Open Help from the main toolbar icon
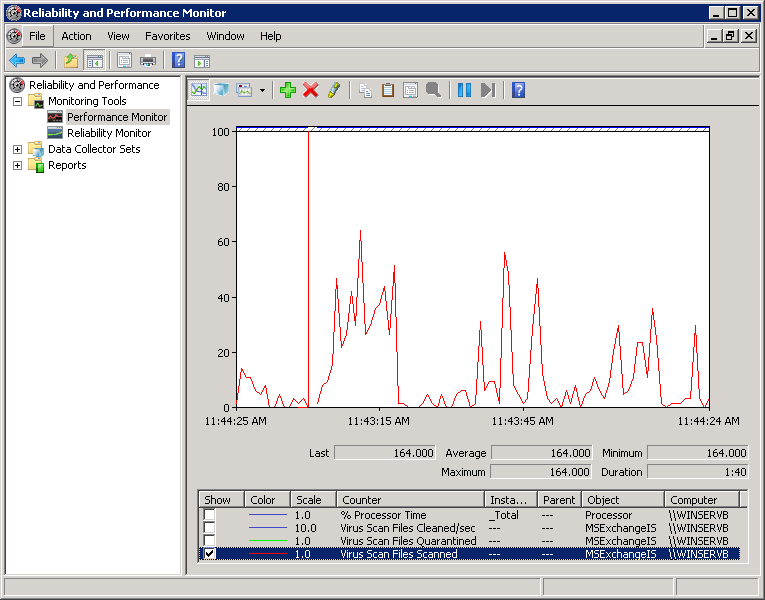Screen dimensions: 765x600 (x=179, y=61)
